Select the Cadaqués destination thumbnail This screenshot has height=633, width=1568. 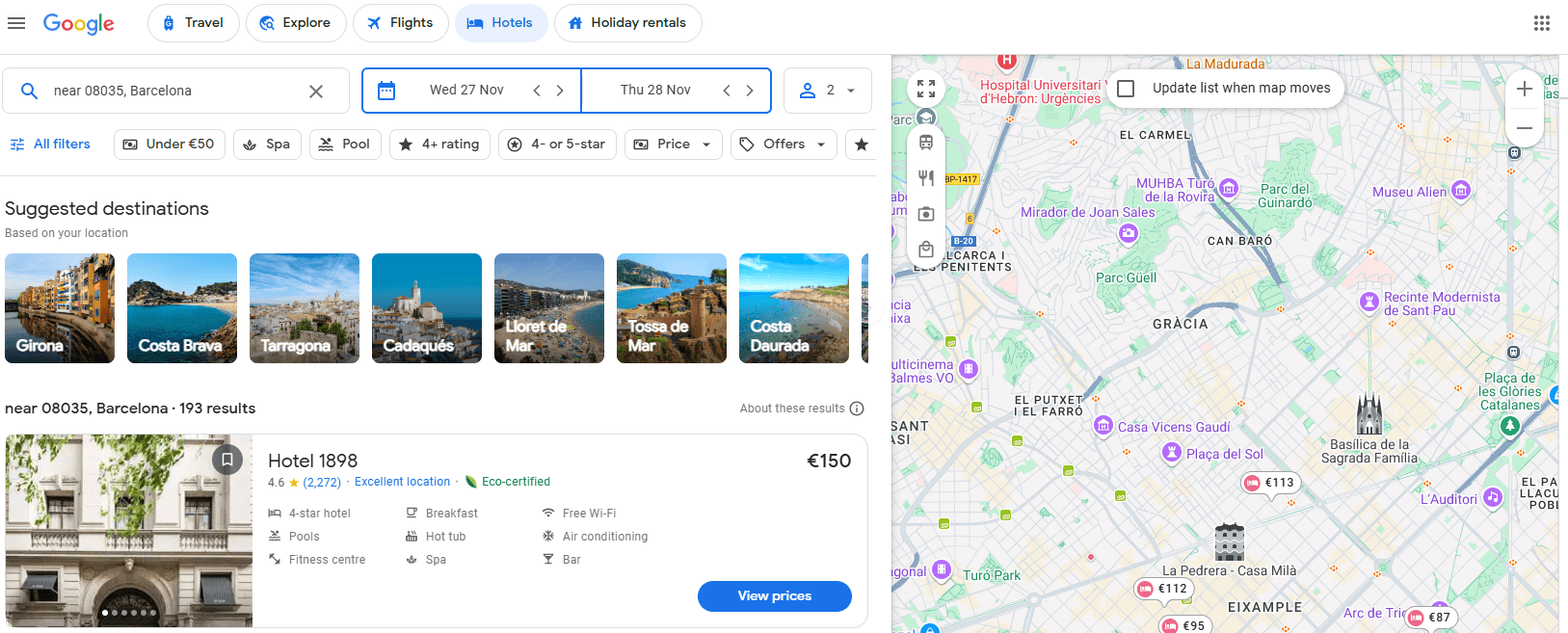[427, 308]
